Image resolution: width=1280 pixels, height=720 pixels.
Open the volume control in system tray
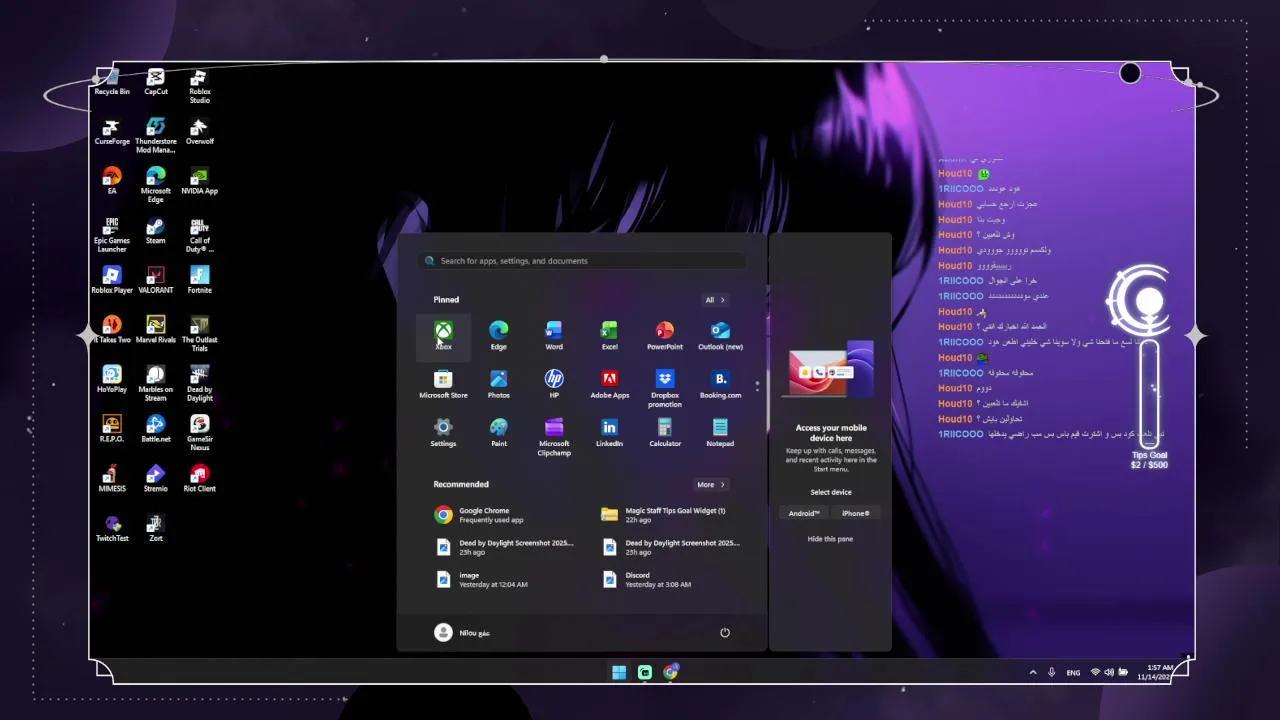1109,672
